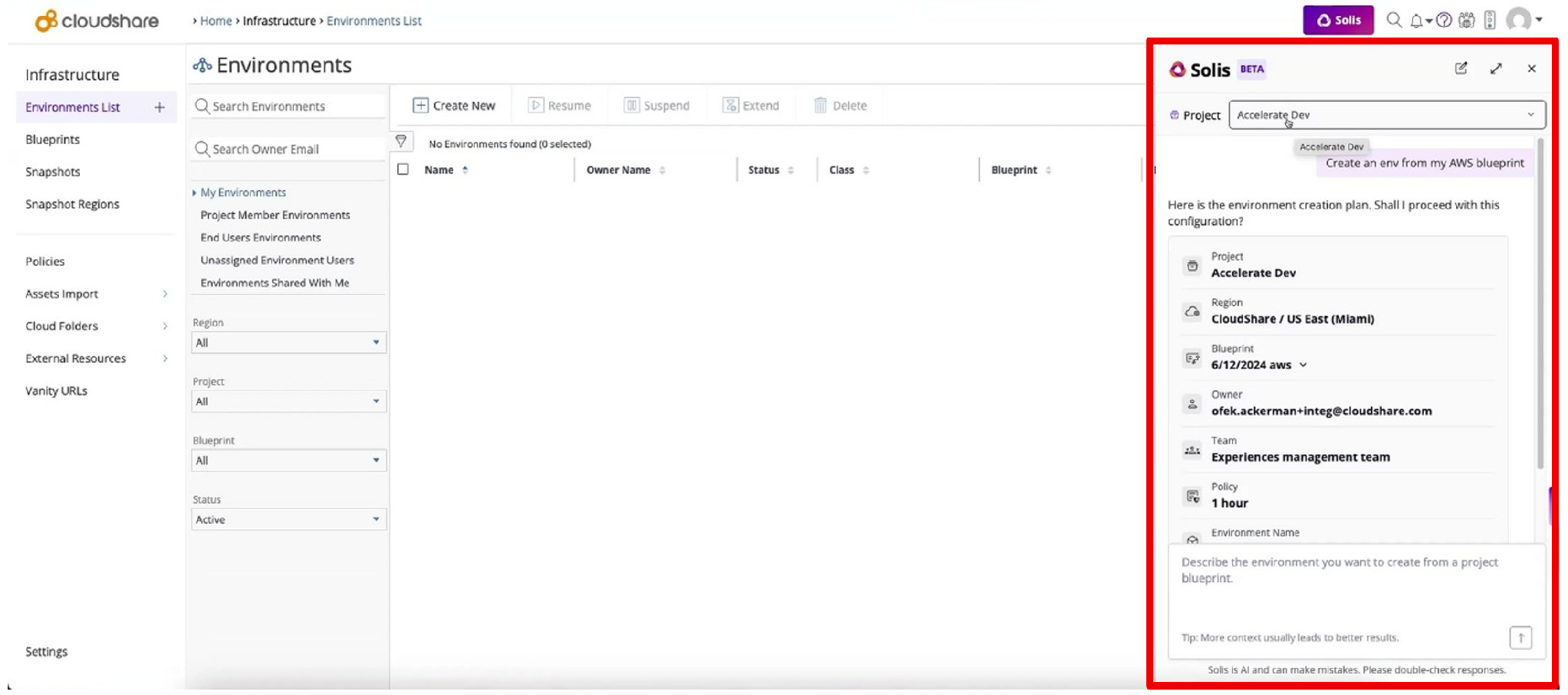Screen dimensions: 1568x695
Task: Open Blueprints in sidebar
Action: [x=52, y=139]
